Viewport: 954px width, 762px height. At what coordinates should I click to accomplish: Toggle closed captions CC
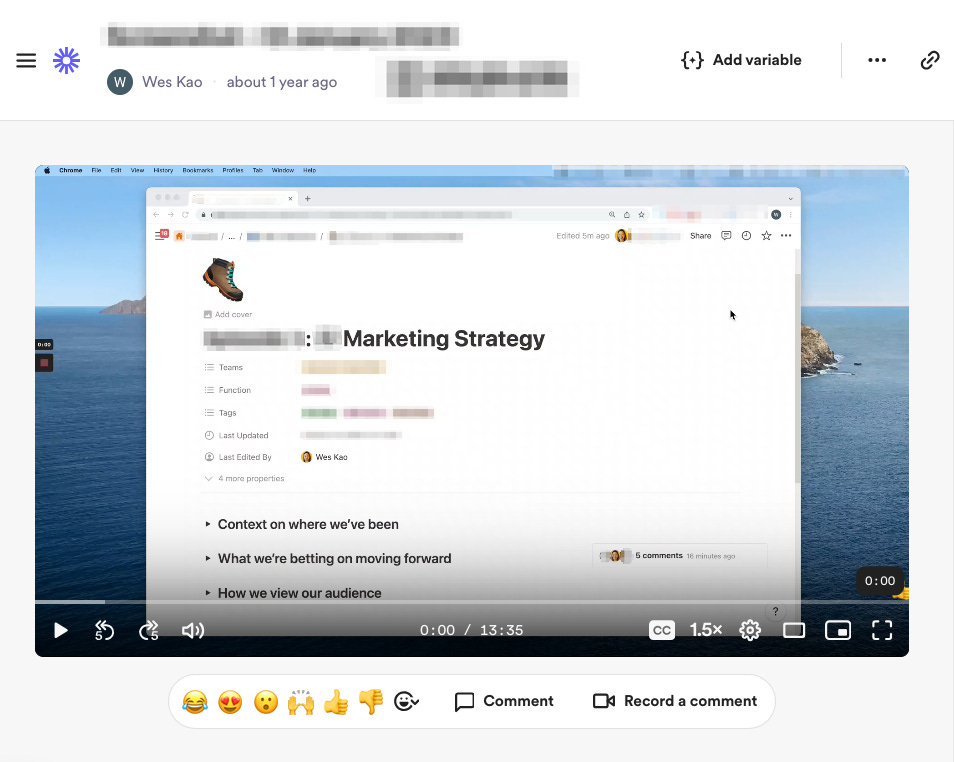(662, 631)
